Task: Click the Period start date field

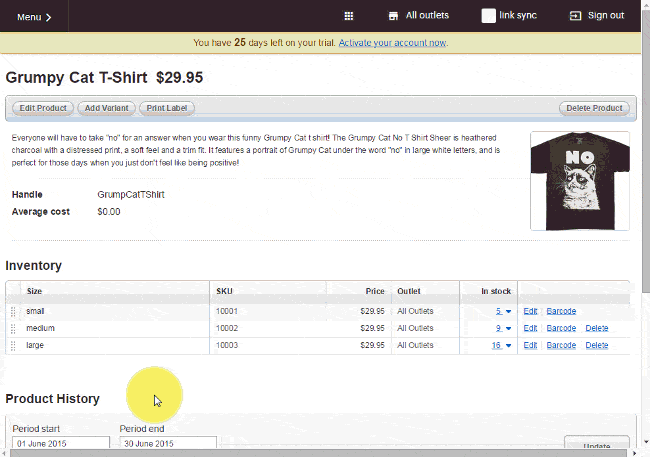Action: pyautogui.click(x=60, y=443)
